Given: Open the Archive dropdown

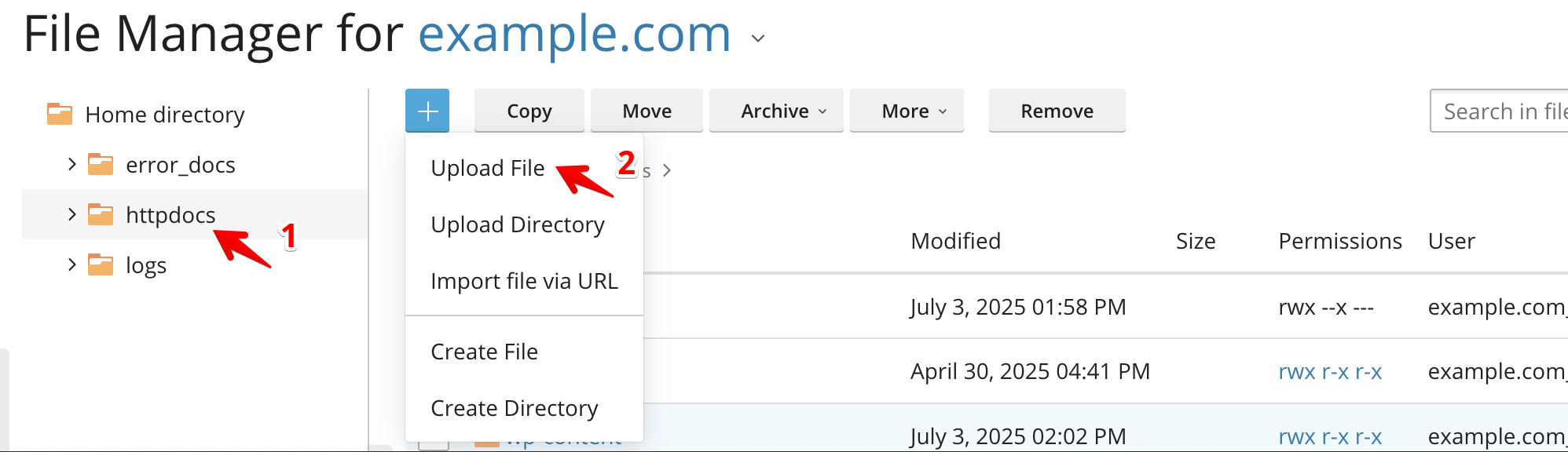Looking at the screenshot, I should tap(776, 111).
